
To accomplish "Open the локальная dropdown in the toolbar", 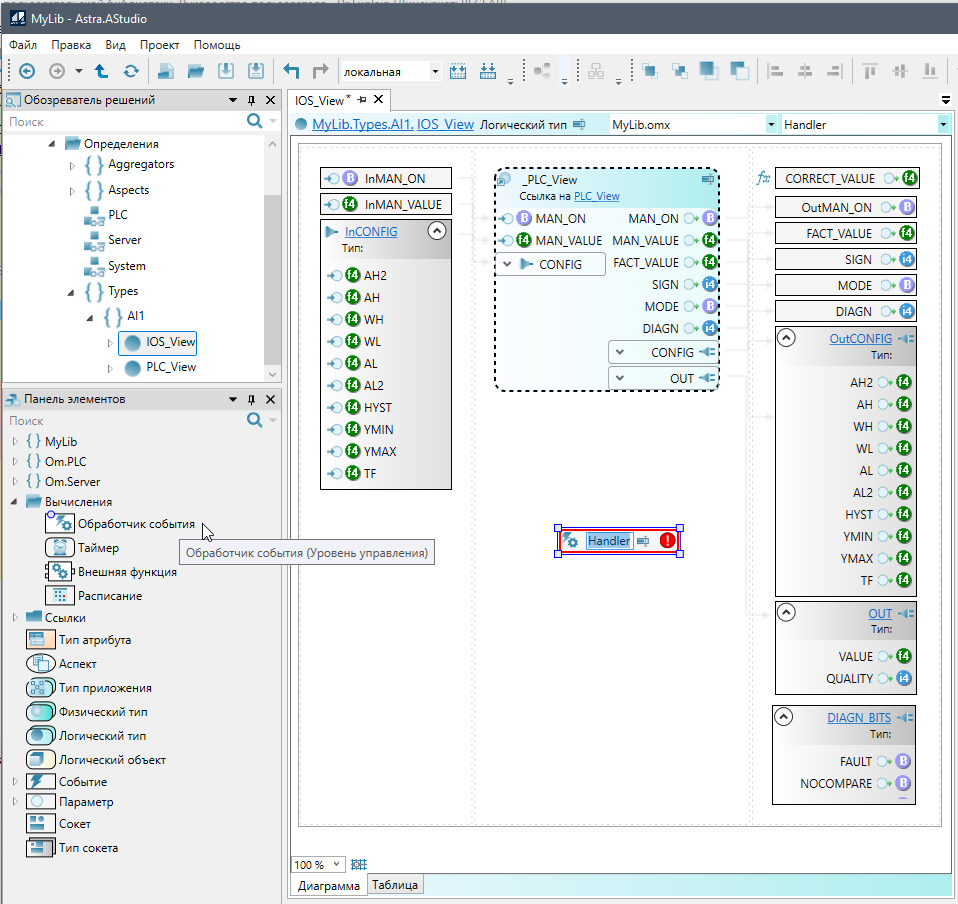I will [x=435, y=72].
